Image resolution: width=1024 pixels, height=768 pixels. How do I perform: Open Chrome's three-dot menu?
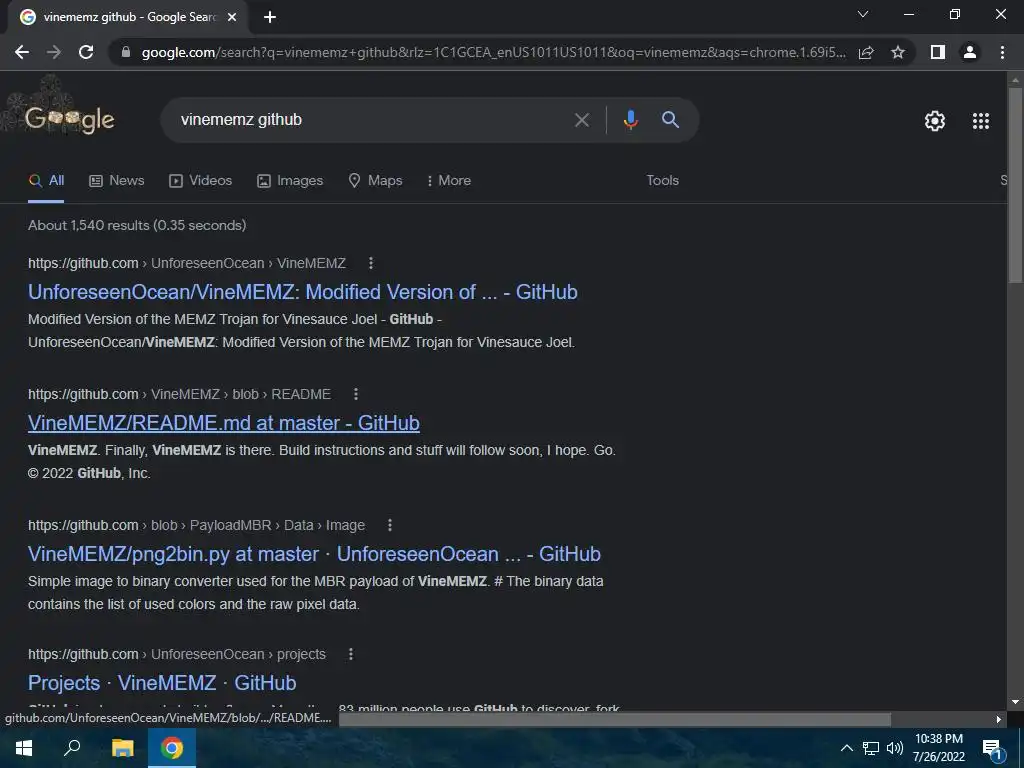pyautogui.click(x=1002, y=52)
